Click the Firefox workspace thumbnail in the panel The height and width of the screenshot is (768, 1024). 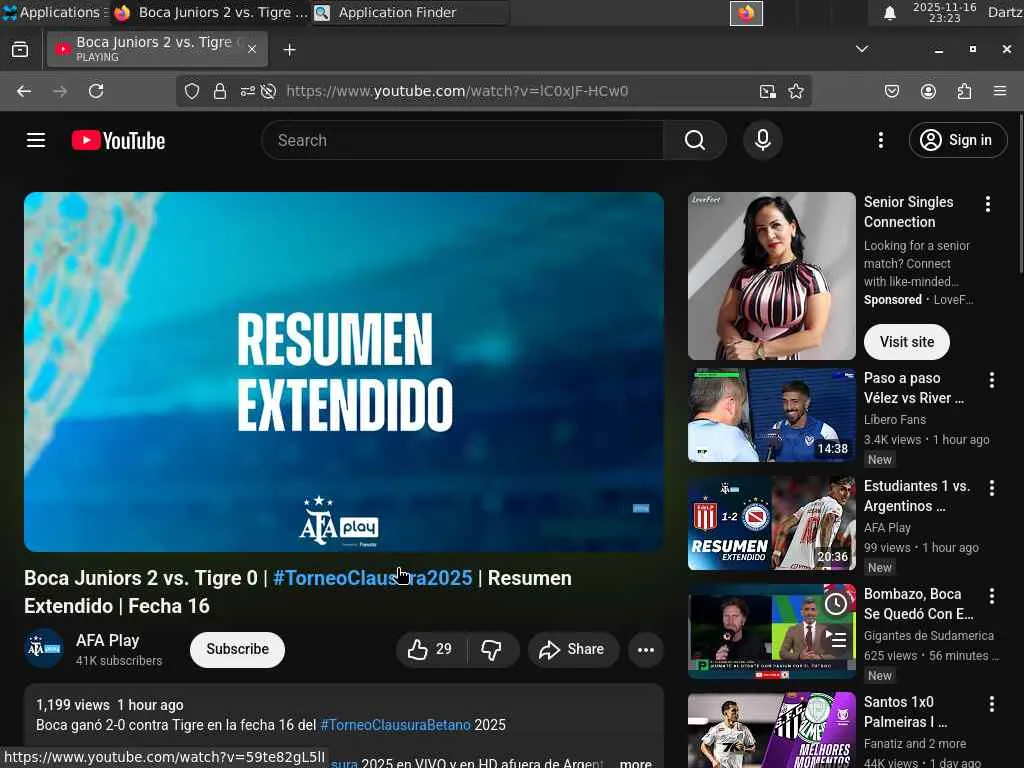click(x=746, y=13)
